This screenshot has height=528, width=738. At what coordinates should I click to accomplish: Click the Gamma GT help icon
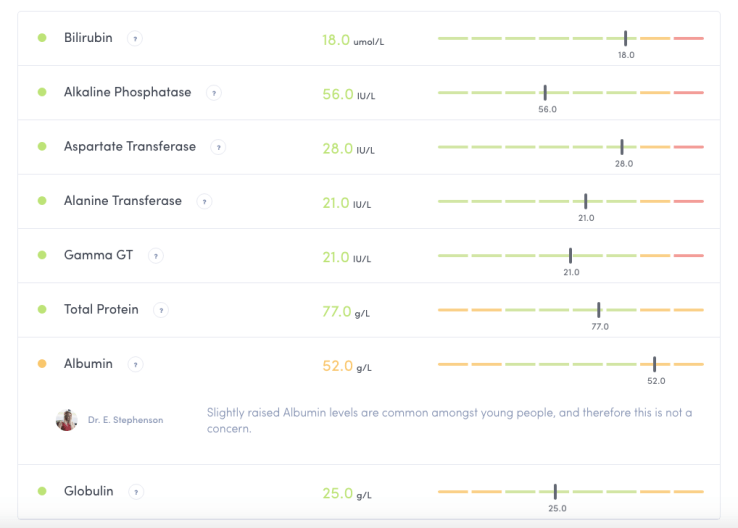tap(155, 255)
